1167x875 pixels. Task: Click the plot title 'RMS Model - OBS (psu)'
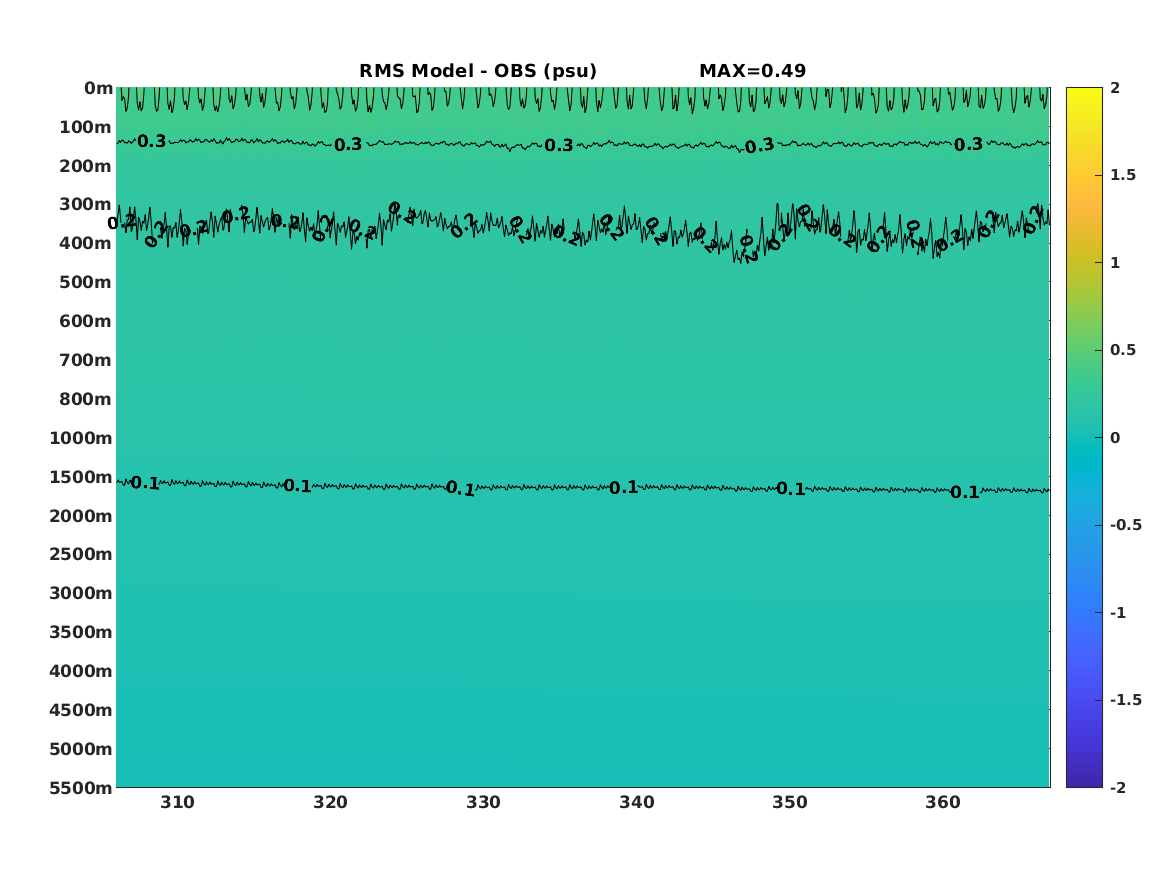(478, 71)
